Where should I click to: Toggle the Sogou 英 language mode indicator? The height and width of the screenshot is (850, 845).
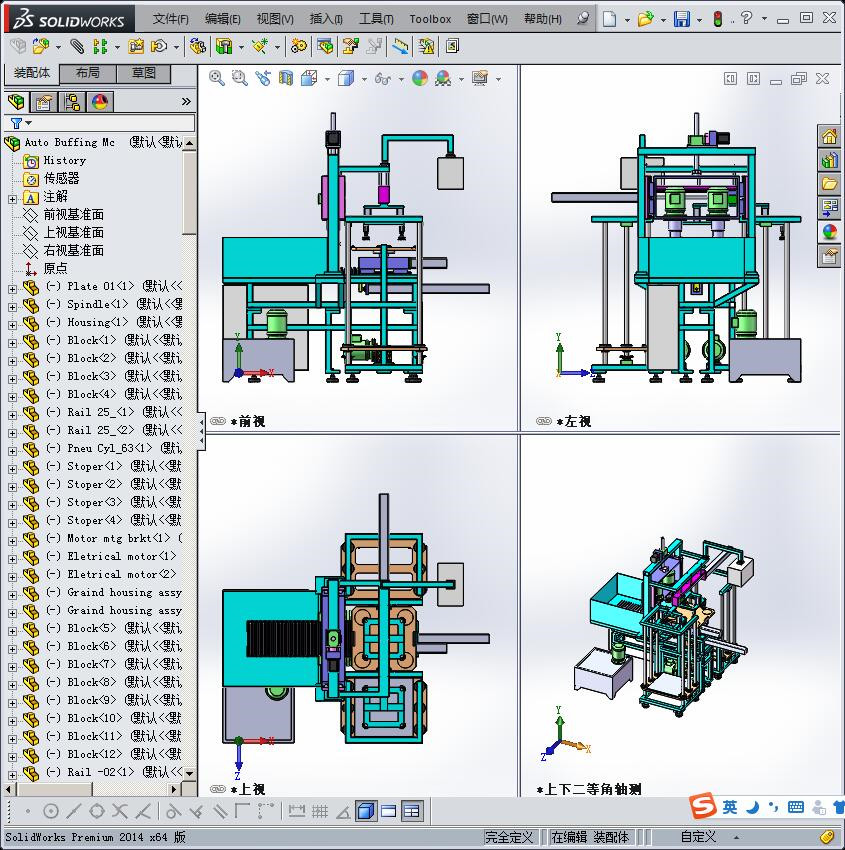point(730,807)
